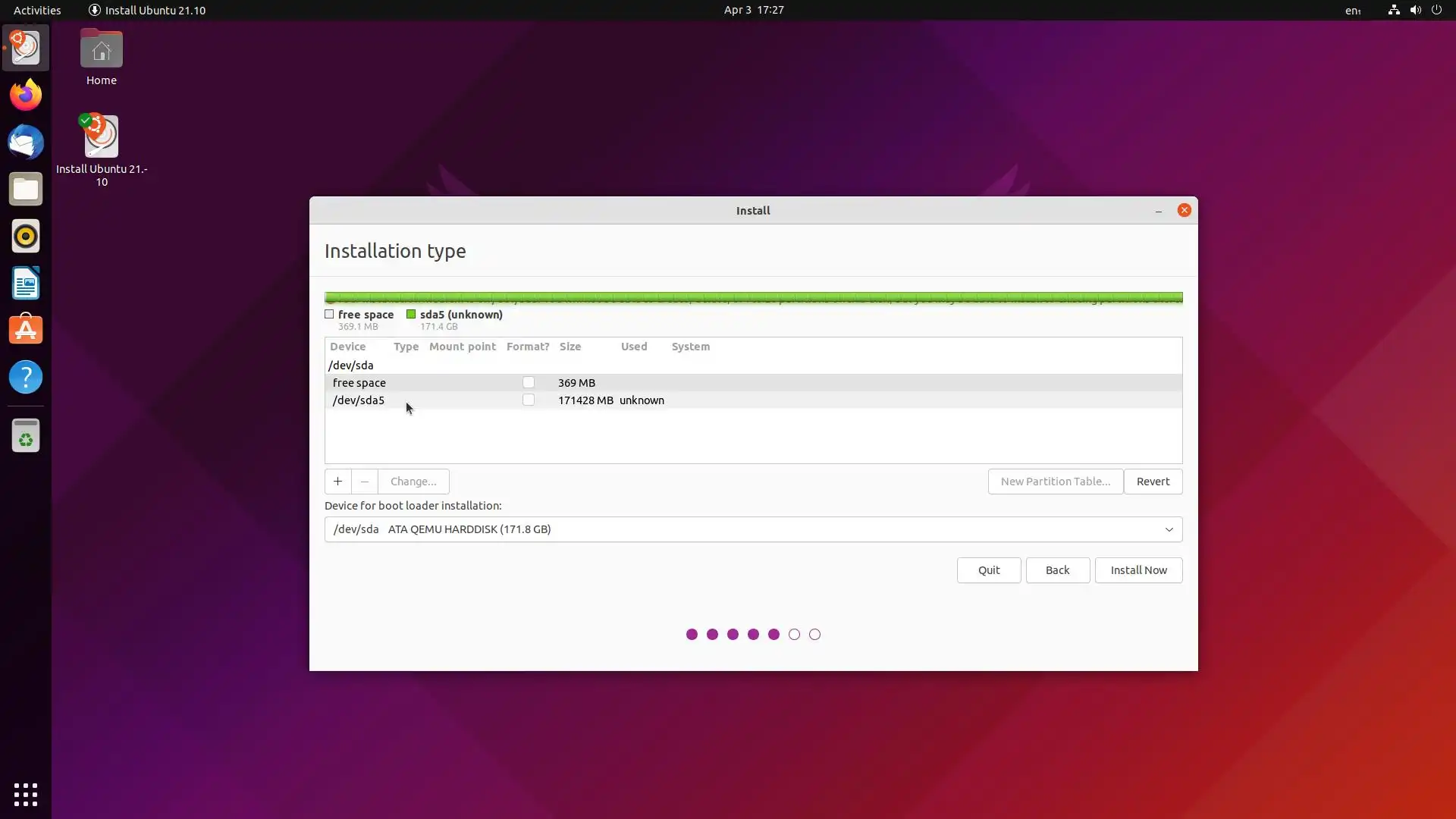This screenshot has width=1456, height=819.
Task: Open Rhythmbox music player in dock
Action: coord(26,237)
